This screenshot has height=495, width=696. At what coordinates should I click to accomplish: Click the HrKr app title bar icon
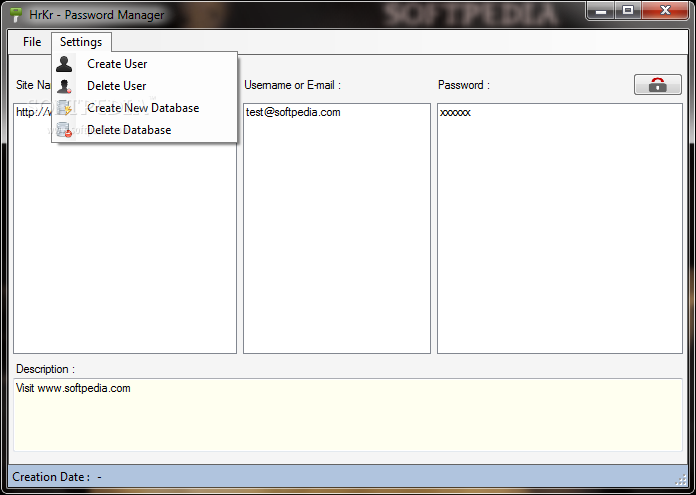pos(16,15)
